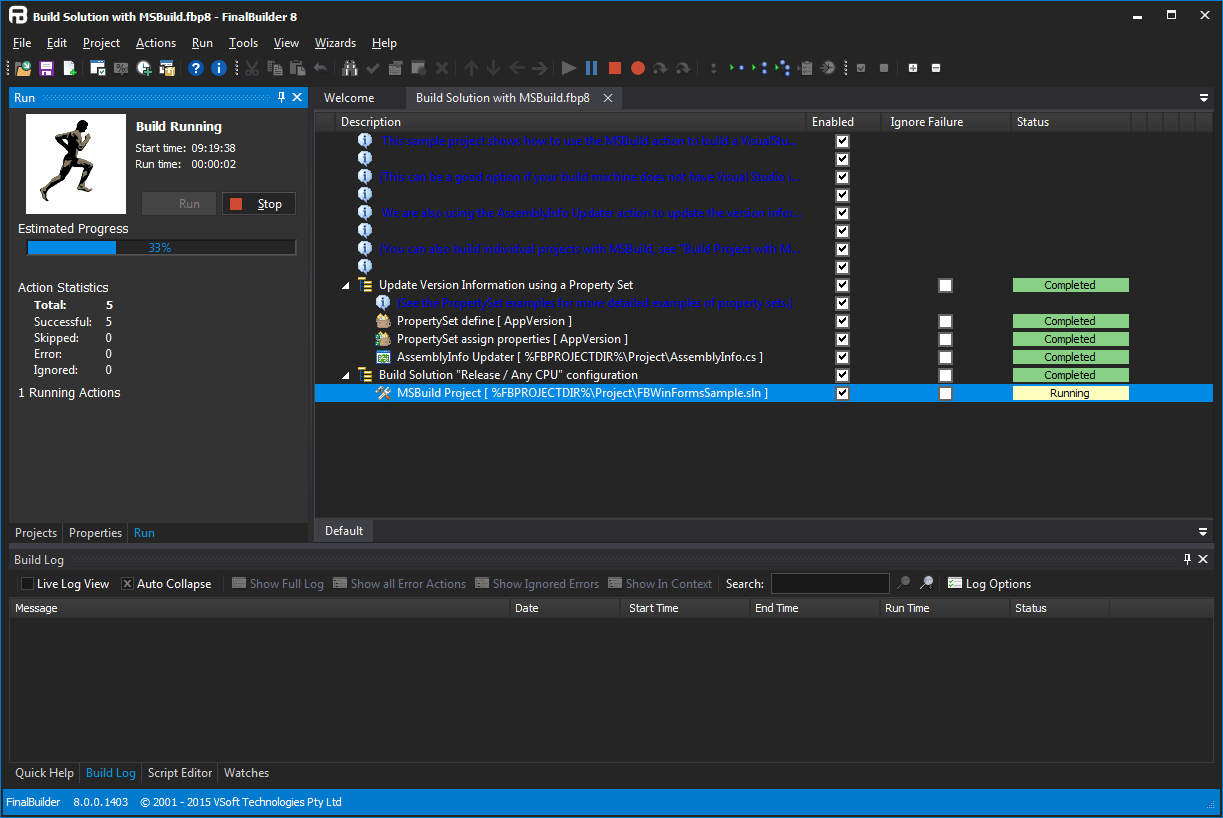Switch to the Projects panel tab

[36, 533]
